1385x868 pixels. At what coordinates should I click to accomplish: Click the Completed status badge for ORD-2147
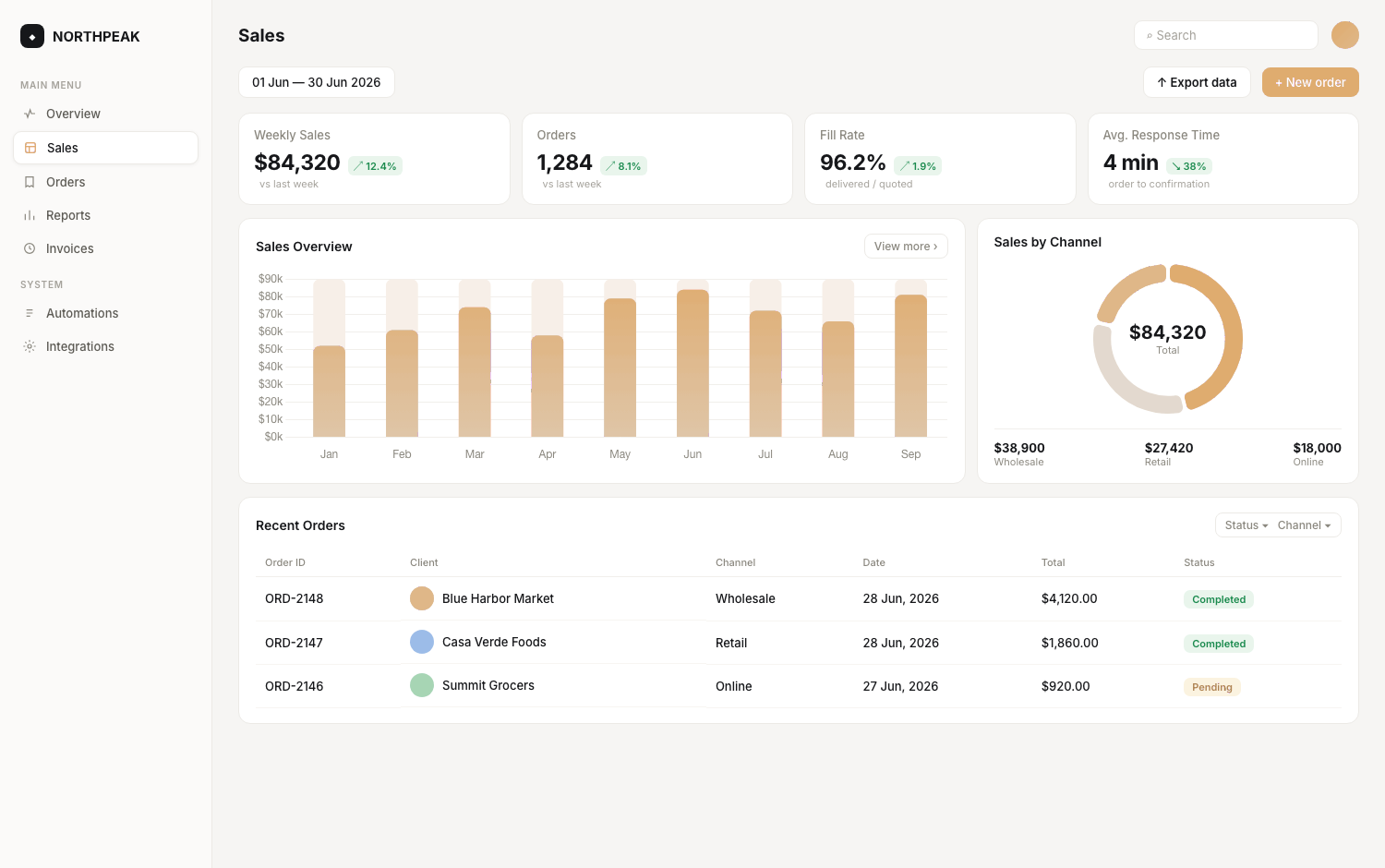(x=1219, y=644)
